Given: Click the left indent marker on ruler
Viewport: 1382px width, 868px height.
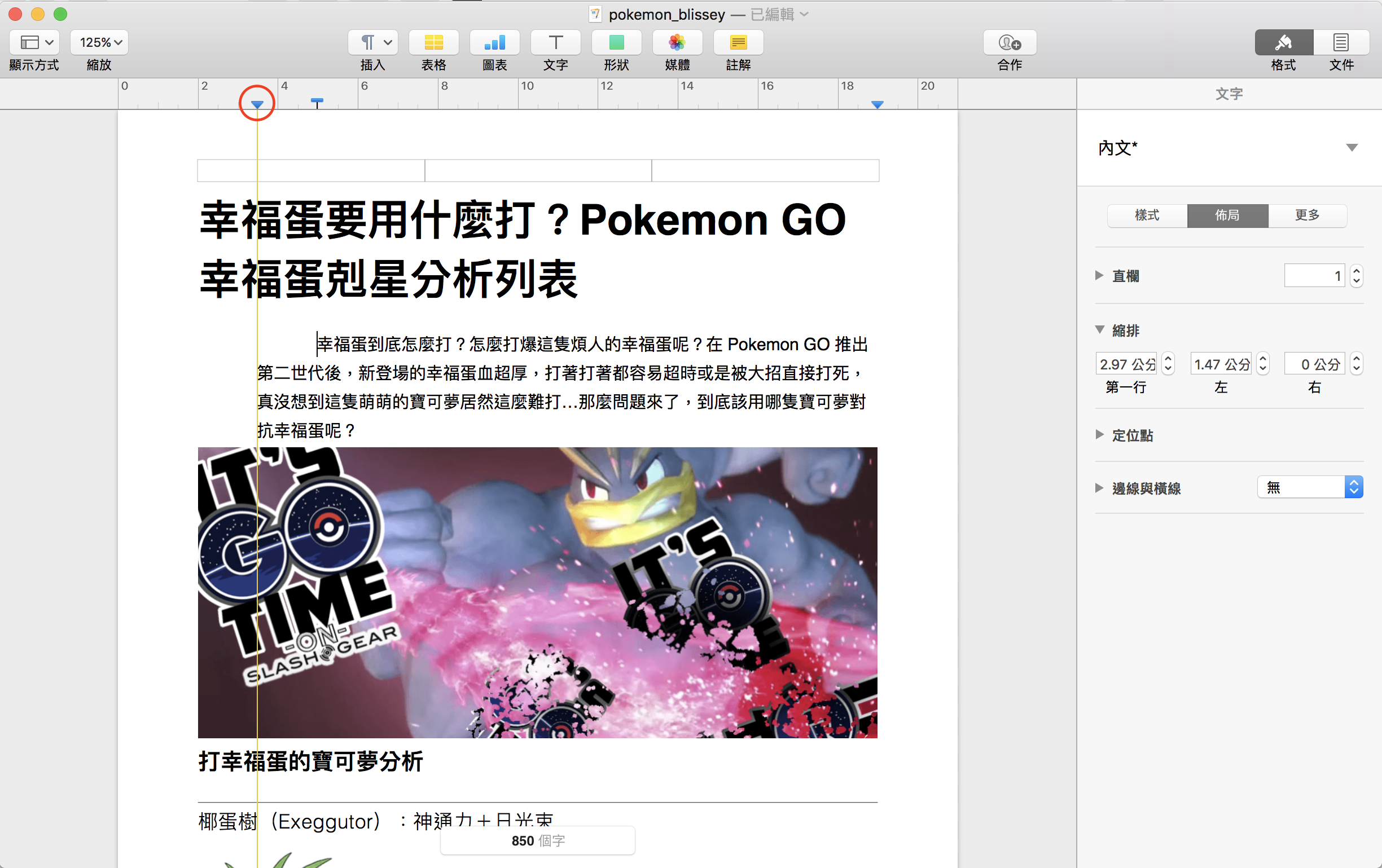Looking at the screenshot, I should click(257, 104).
